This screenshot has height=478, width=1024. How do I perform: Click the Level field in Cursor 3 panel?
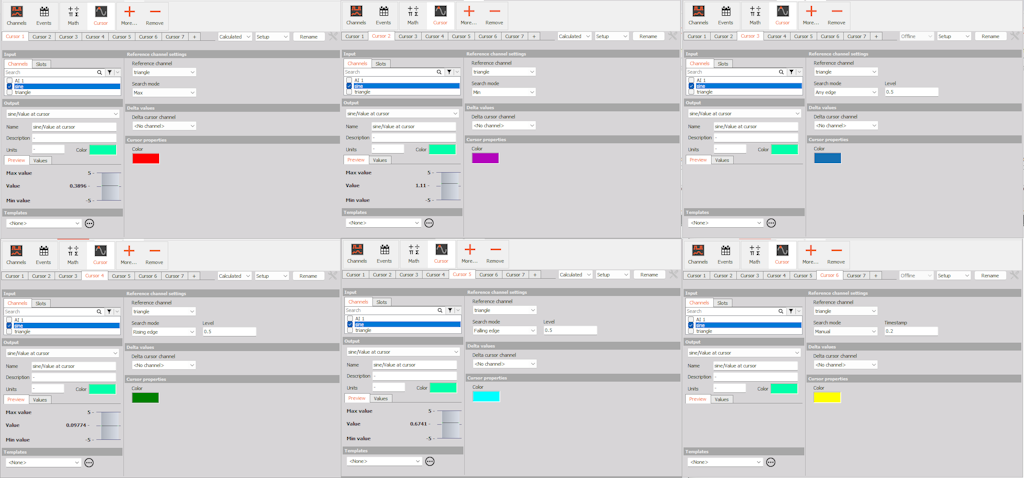pos(911,92)
